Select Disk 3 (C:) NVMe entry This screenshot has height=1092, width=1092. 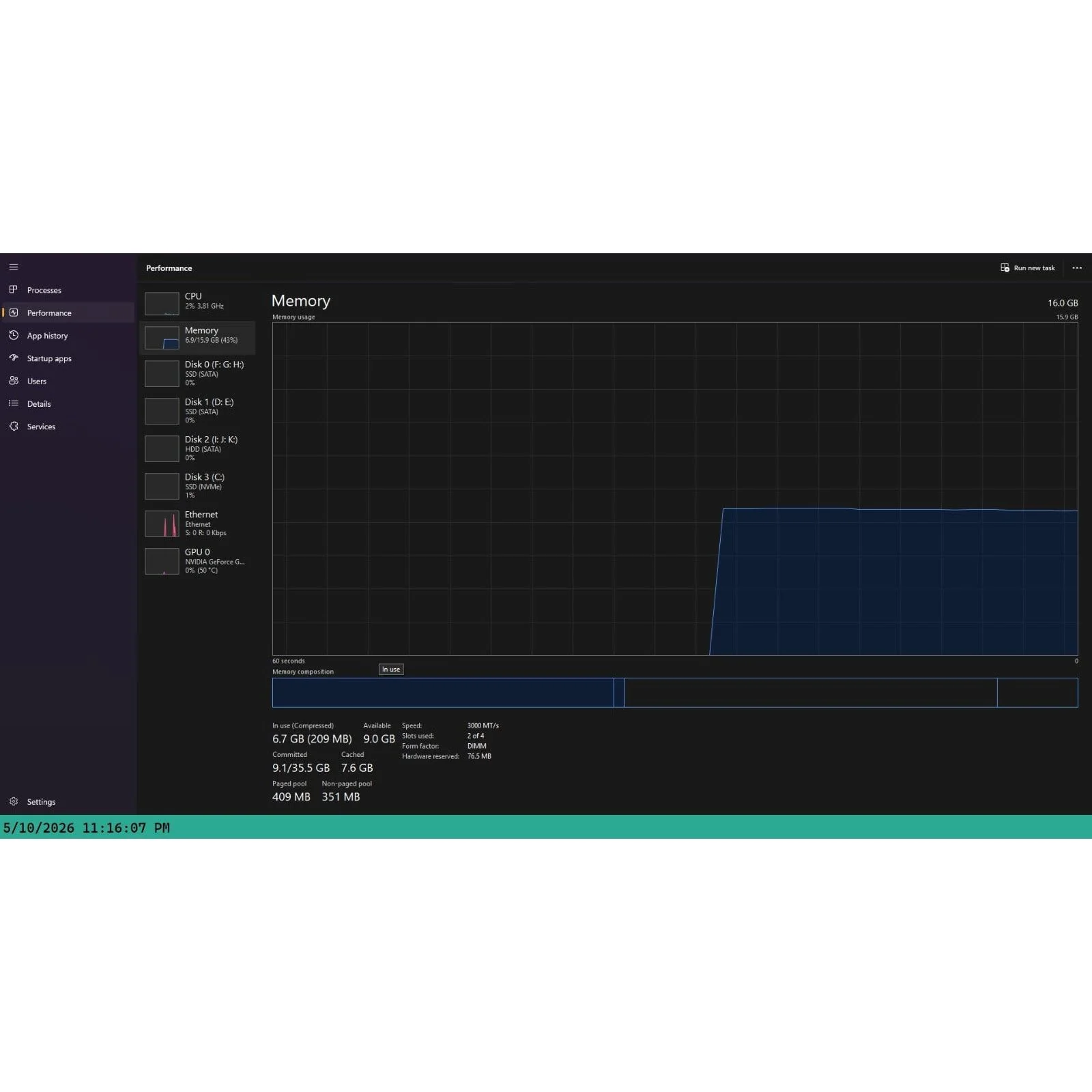click(x=197, y=486)
